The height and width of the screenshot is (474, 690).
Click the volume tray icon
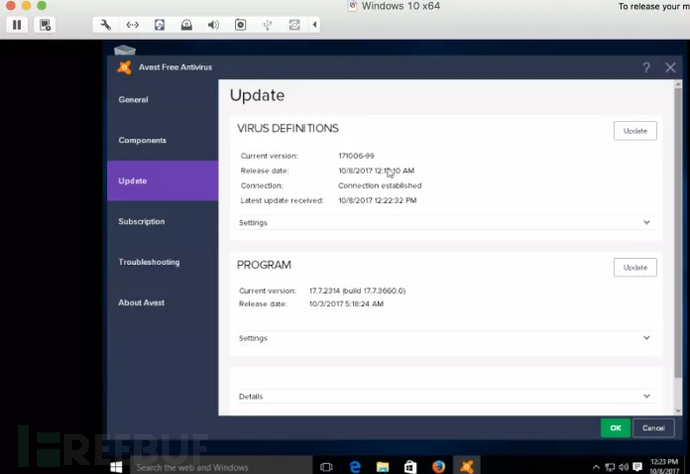pyautogui.click(x=624, y=467)
